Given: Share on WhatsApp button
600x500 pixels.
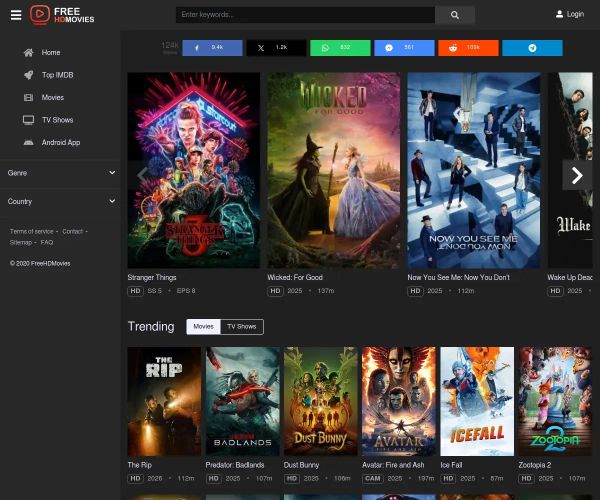Looking at the screenshot, I should [x=340, y=48].
